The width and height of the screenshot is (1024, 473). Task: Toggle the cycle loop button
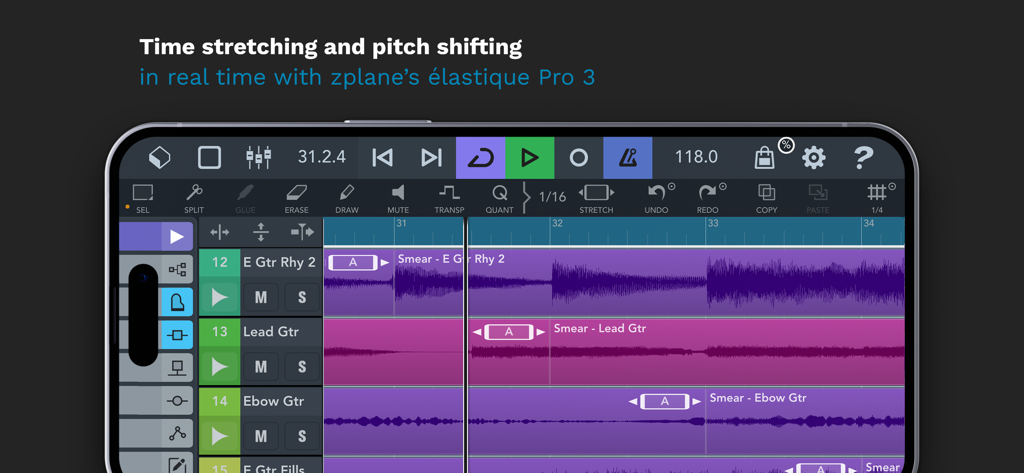pos(481,157)
